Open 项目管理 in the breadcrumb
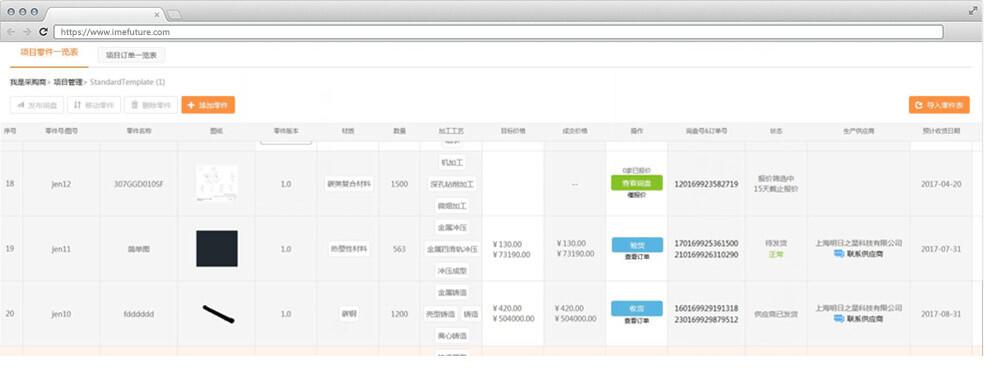Screen dimensions: 984x371 [68, 82]
